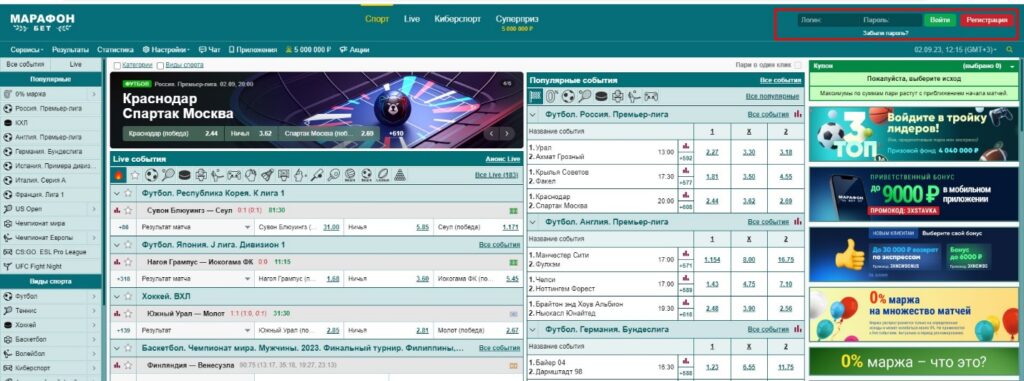Click the Пароль input field
The height and width of the screenshot is (381, 1024).
890,20
